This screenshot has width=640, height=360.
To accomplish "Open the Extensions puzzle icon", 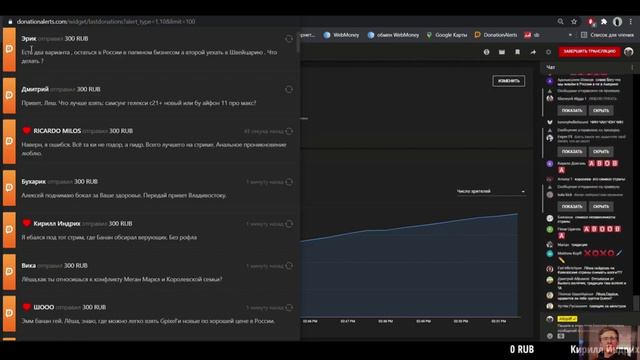I will coord(604,22).
